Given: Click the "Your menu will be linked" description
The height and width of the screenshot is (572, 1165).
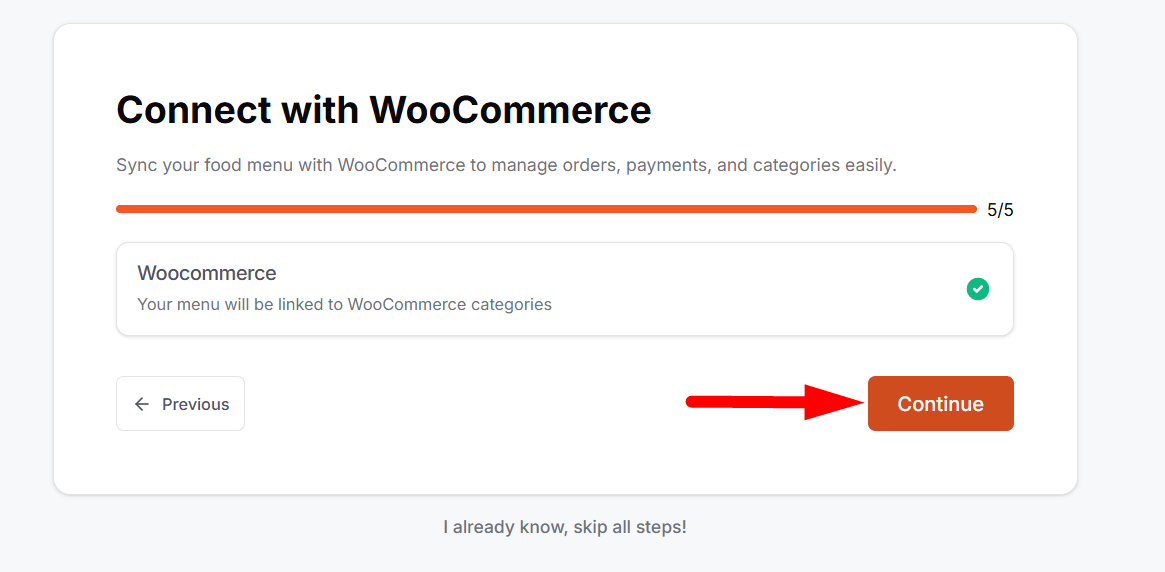Looking at the screenshot, I should pos(344,304).
